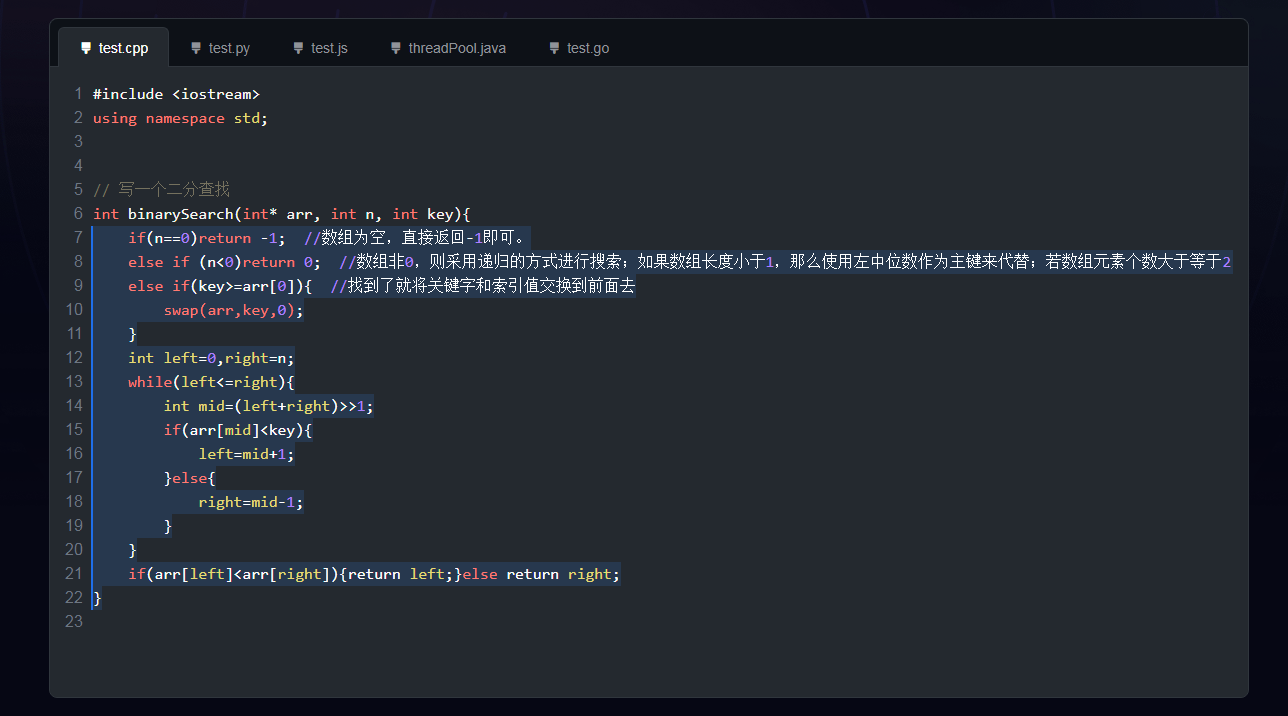The width and height of the screenshot is (1288, 716).
Task: Click line number 1 in the gutter
Action: pyautogui.click(x=78, y=94)
